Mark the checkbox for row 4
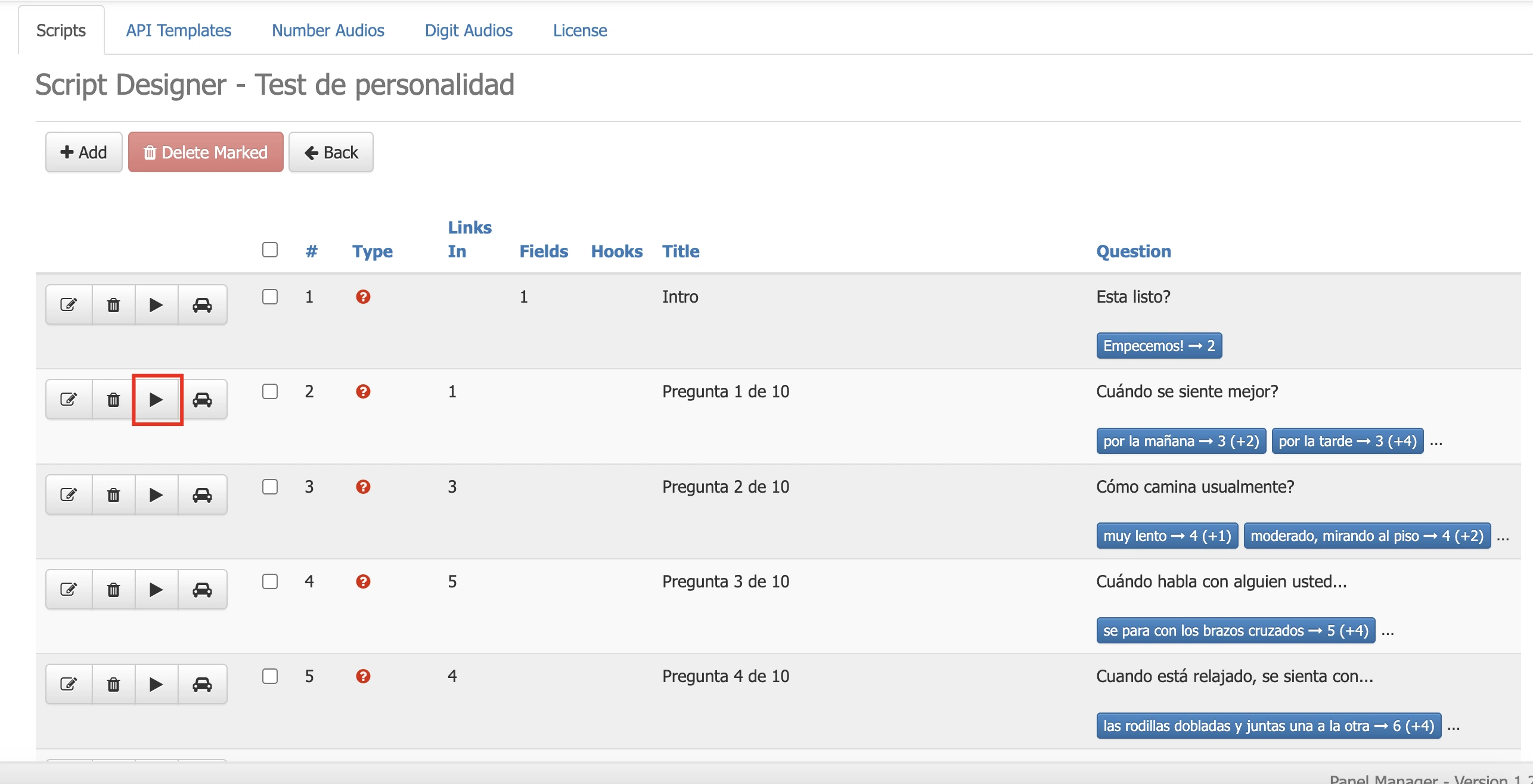The height and width of the screenshot is (784, 1533). point(270,581)
